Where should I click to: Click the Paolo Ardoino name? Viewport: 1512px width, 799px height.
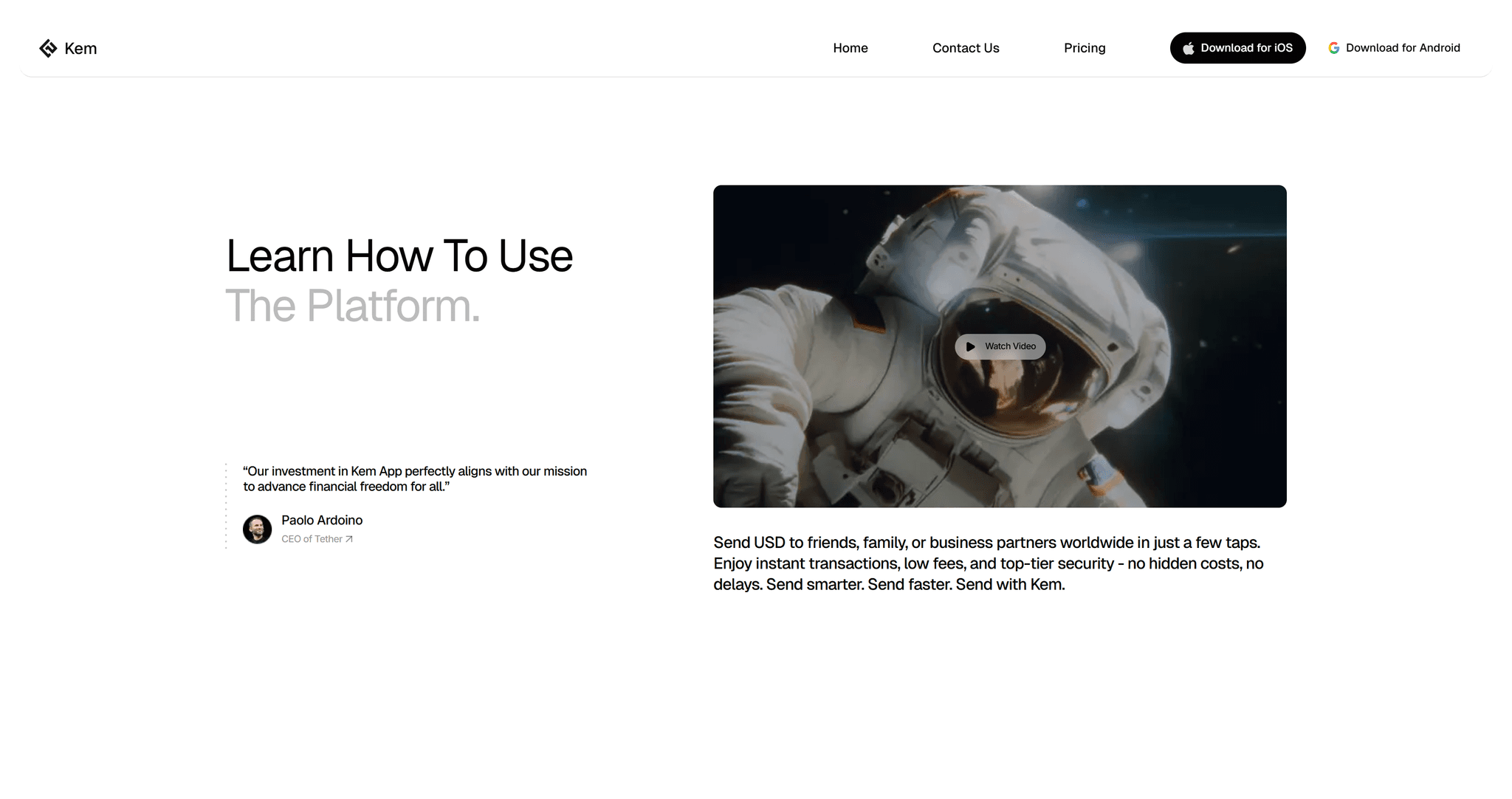tap(322, 520)
